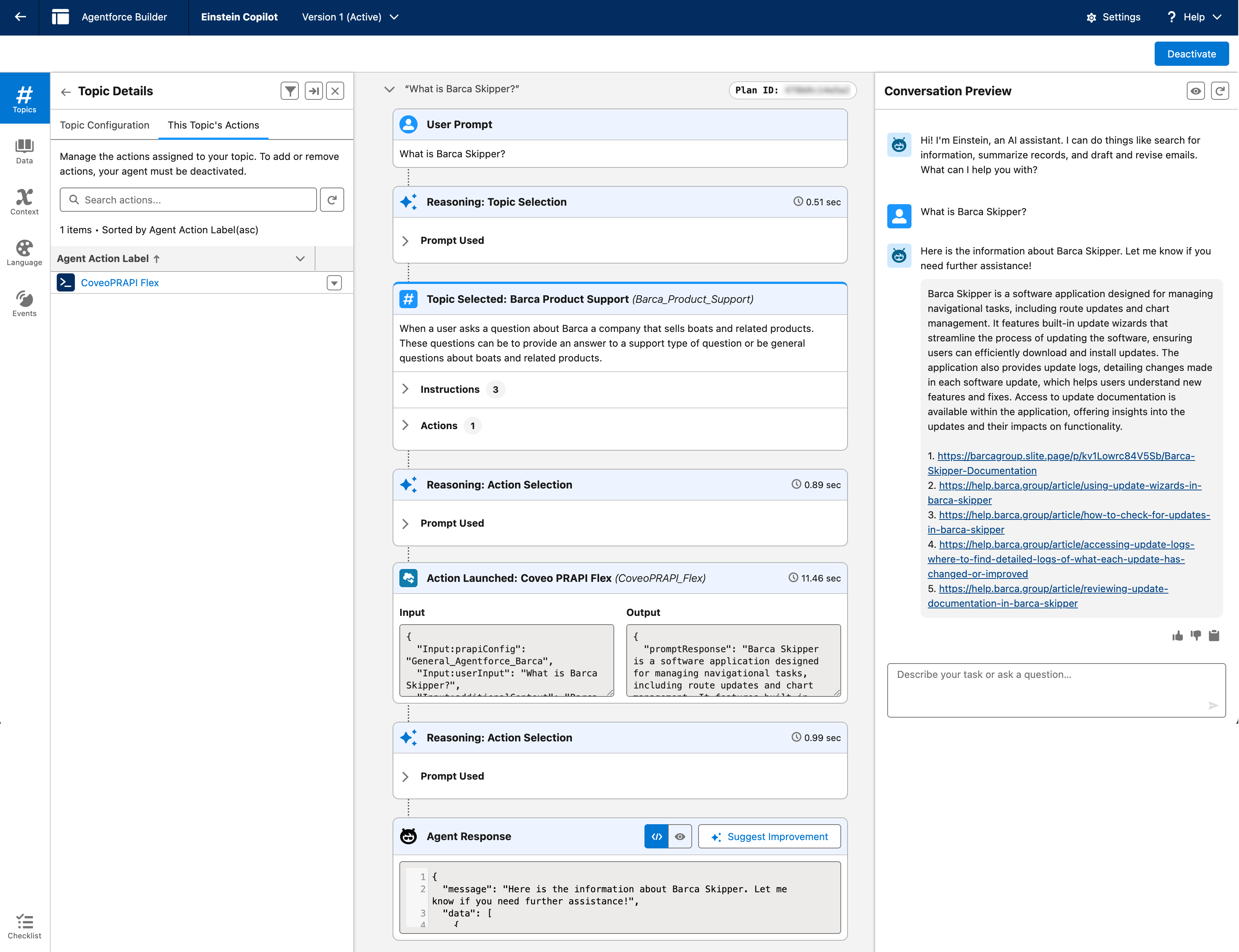Switch Agent Response to code view
Viewport: 1239px width, 952px height.
pos(656,836)
